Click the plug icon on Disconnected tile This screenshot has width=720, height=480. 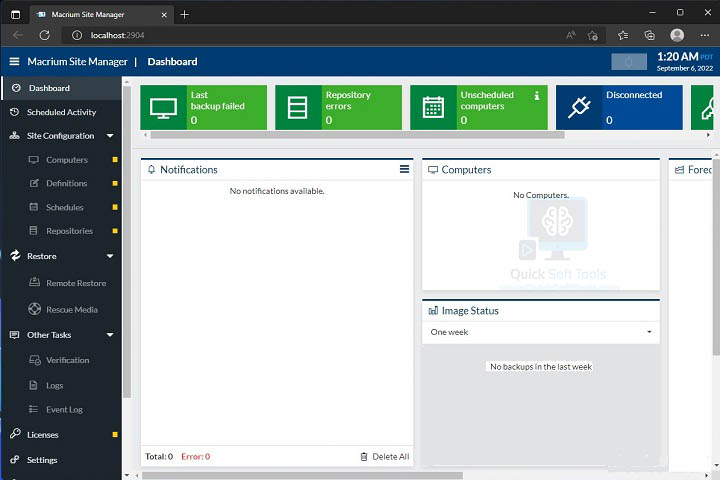pos(579,107)
